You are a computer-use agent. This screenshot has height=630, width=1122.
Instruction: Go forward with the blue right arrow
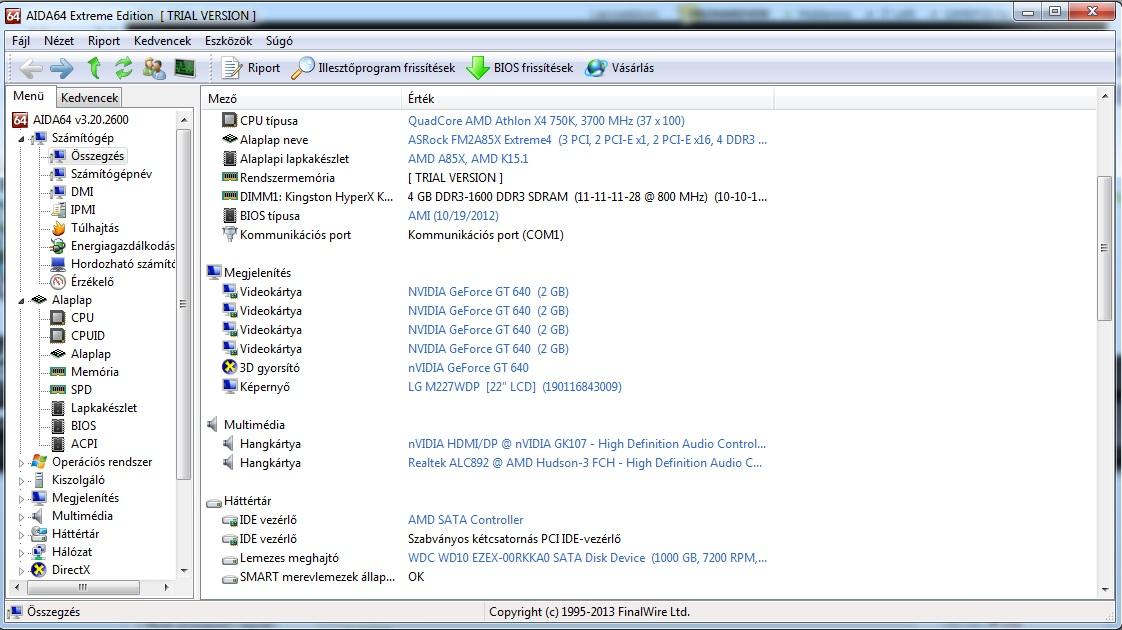coord(62,68)
